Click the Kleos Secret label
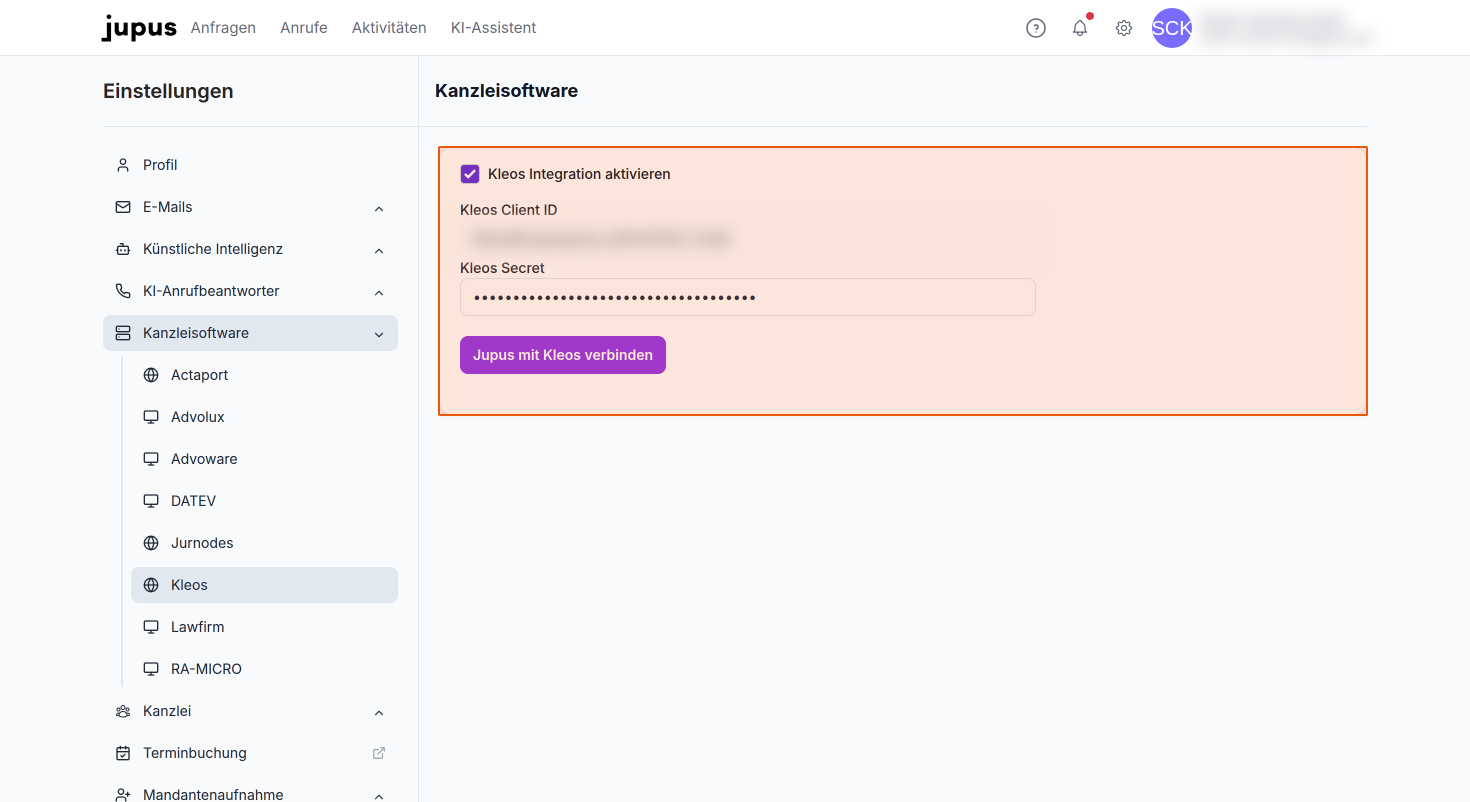Screen dimensions: 1470x802 502,268
